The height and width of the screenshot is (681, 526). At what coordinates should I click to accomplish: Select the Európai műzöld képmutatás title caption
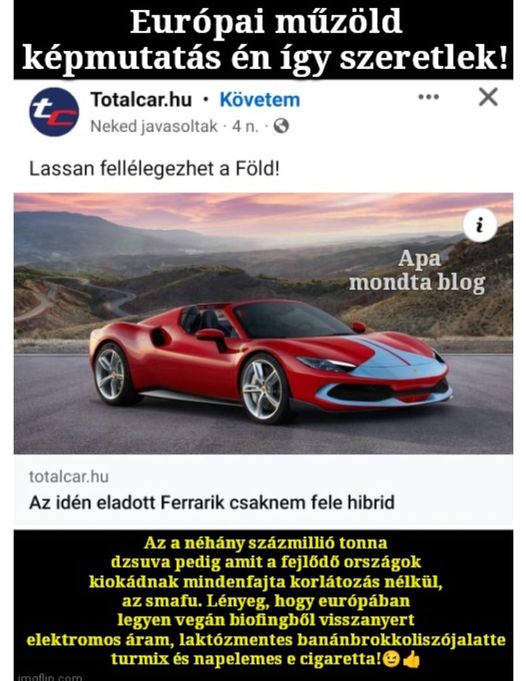click(265, 40)
